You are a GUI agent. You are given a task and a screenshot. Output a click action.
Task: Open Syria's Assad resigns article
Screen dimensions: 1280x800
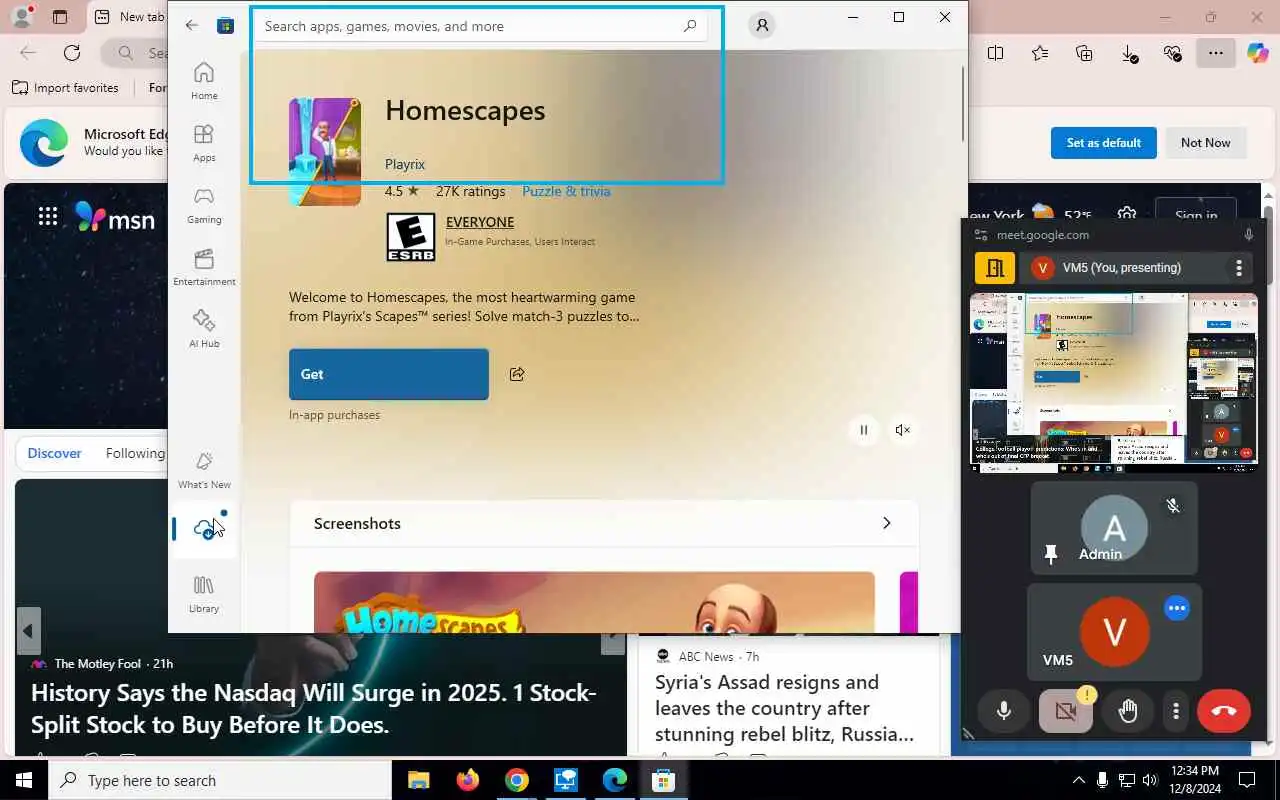pyautogui.click(x=784, y=708)
